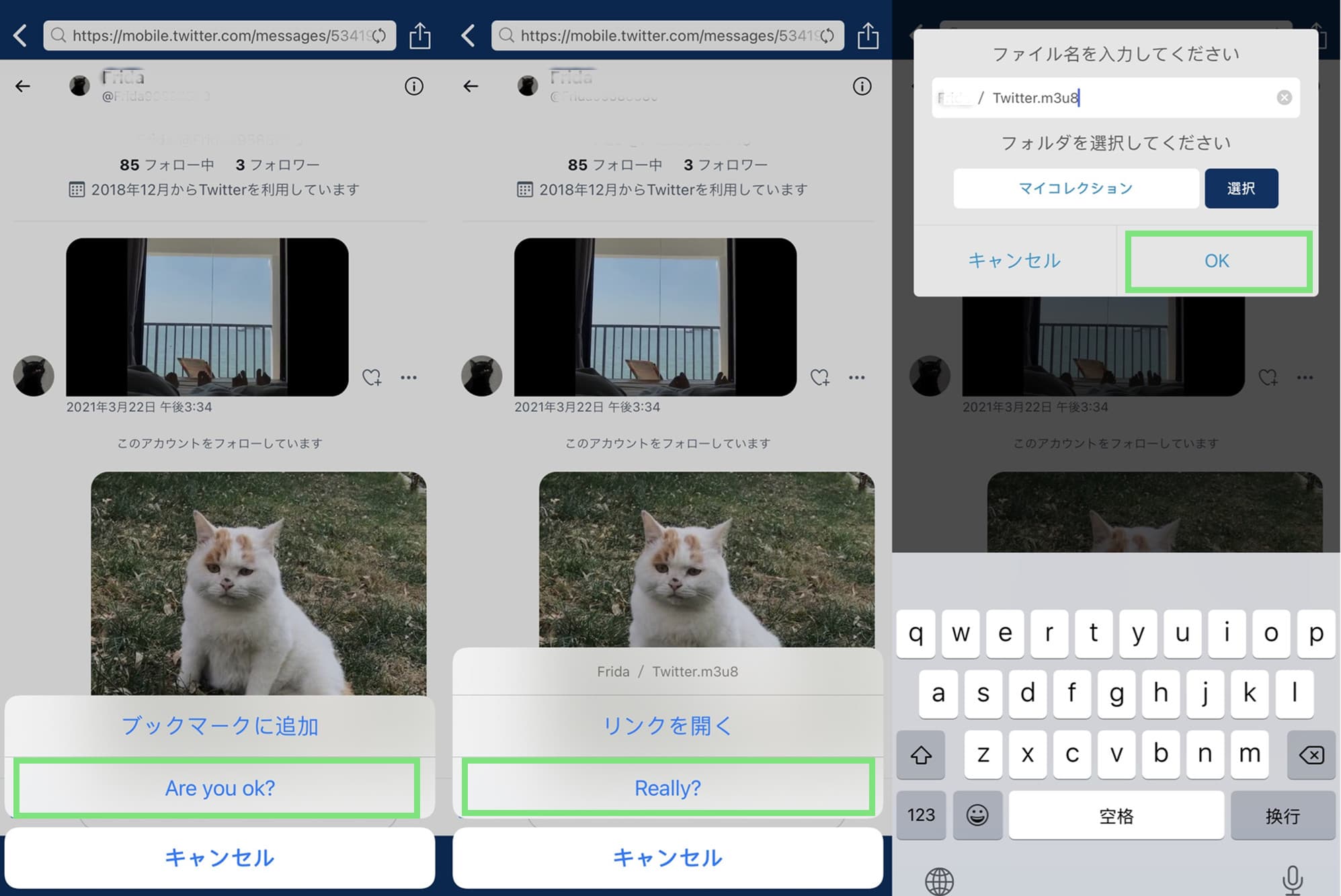Image resolution: width=1341 pixels, height=896 pixels.
Task: Tap the microphone dictation icon
Action: pyautogui.click(x=1292, y=880)
